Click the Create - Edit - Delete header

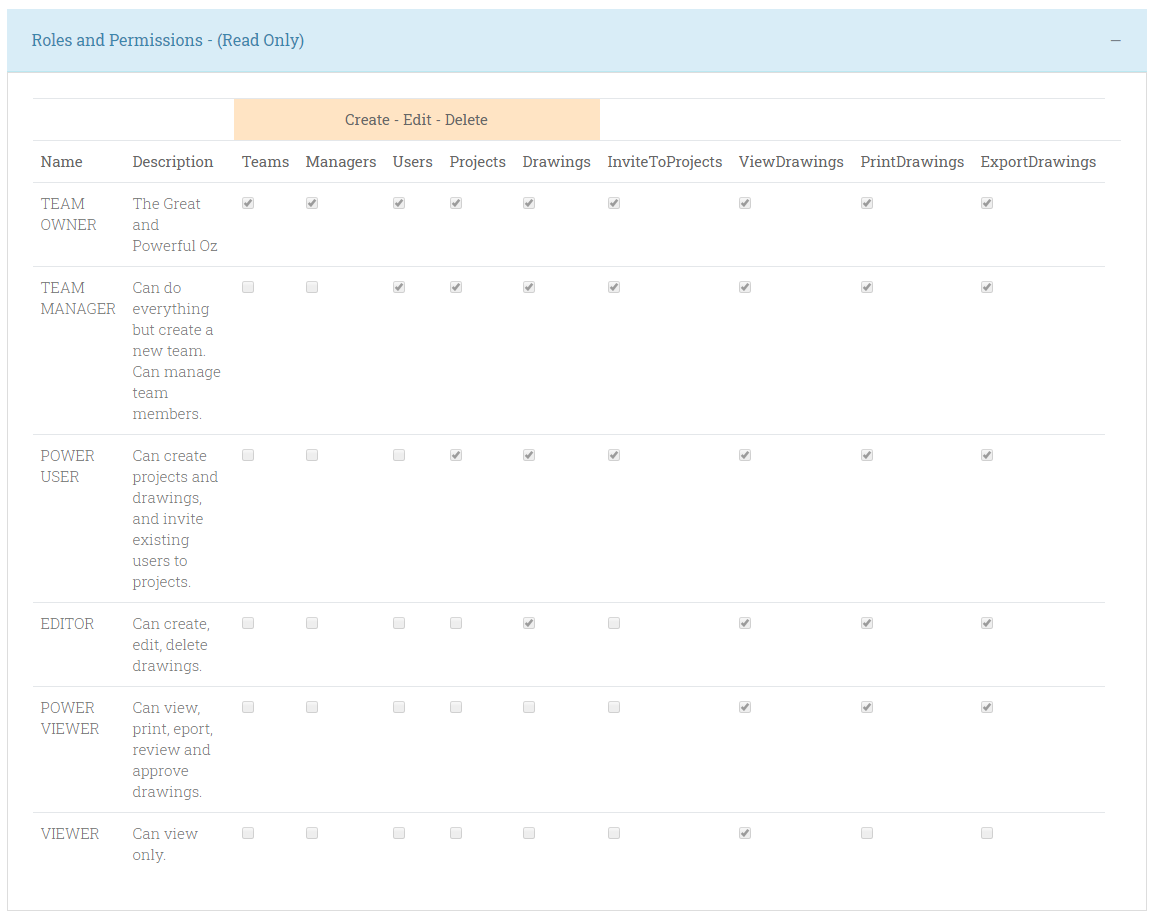[x=416, y=120]
